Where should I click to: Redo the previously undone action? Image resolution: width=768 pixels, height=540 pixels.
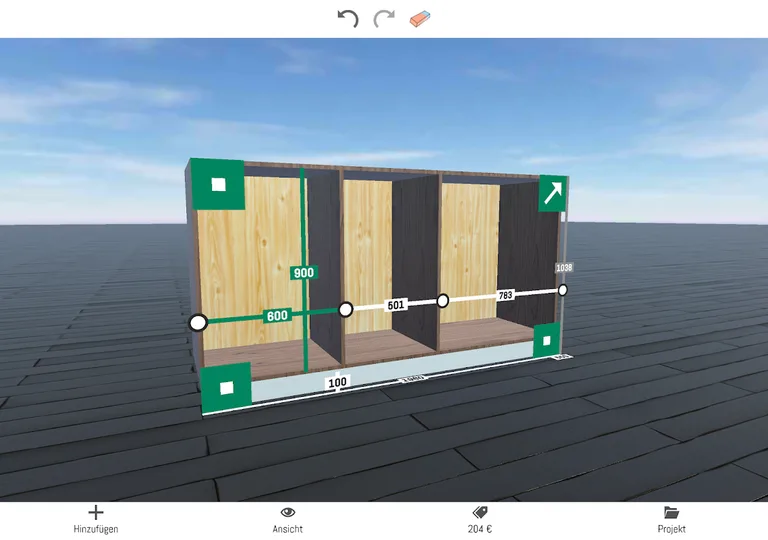[384, 19]
